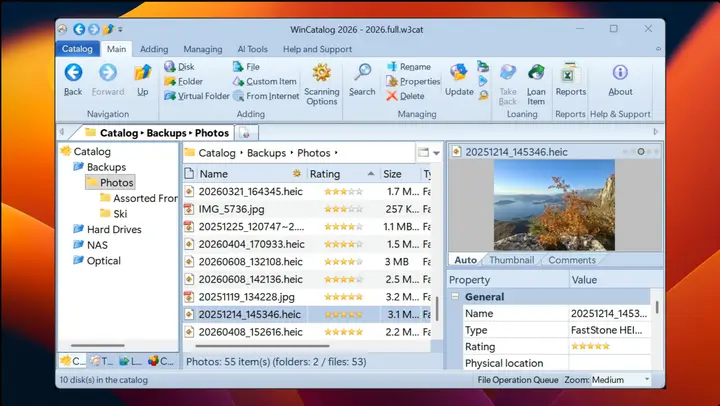Sort by the Rating column header
The width and height of the screenshot is (720, 406).
pos(343,174)
